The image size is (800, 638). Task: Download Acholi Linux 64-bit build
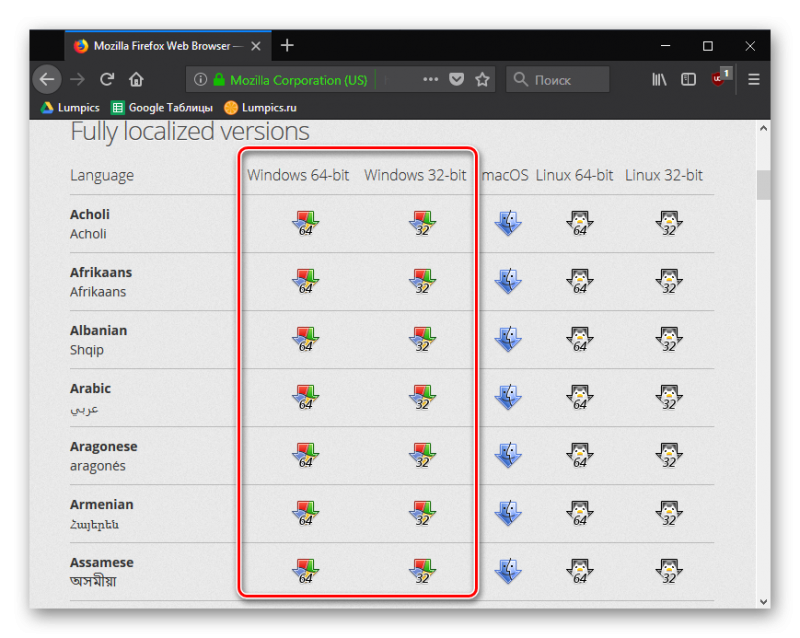pos(580,224)
